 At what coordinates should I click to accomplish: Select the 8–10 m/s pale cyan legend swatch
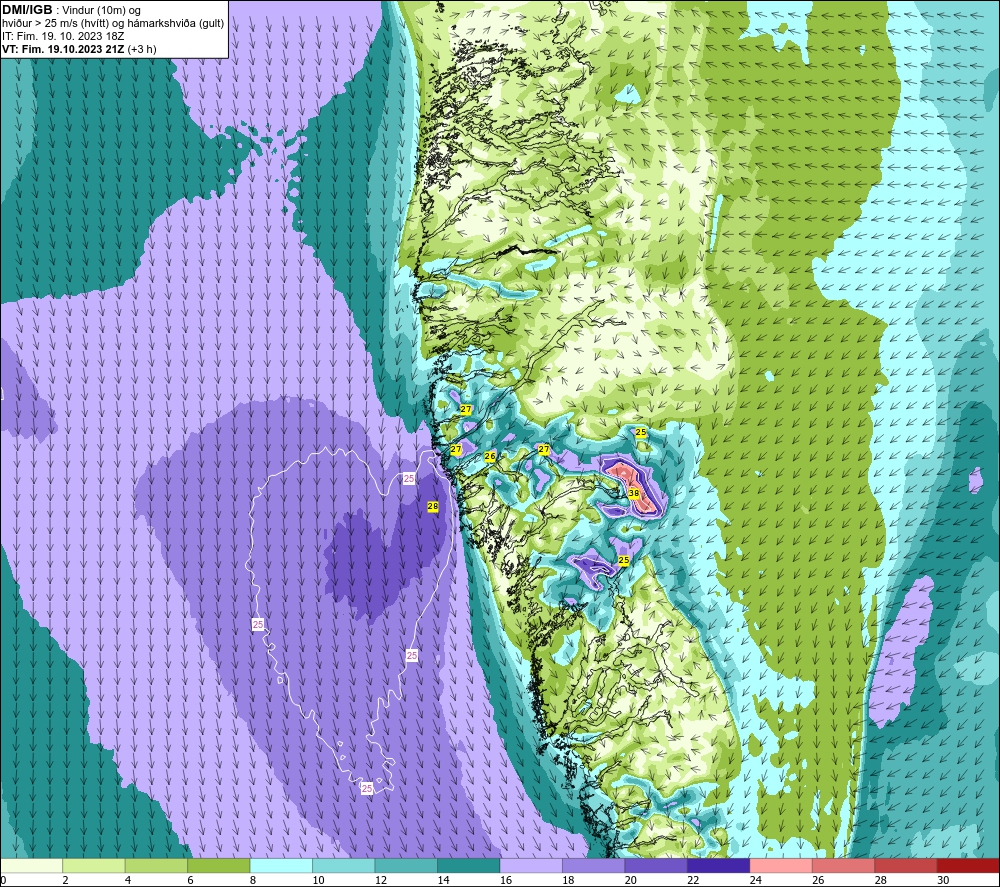pos(281,866)
